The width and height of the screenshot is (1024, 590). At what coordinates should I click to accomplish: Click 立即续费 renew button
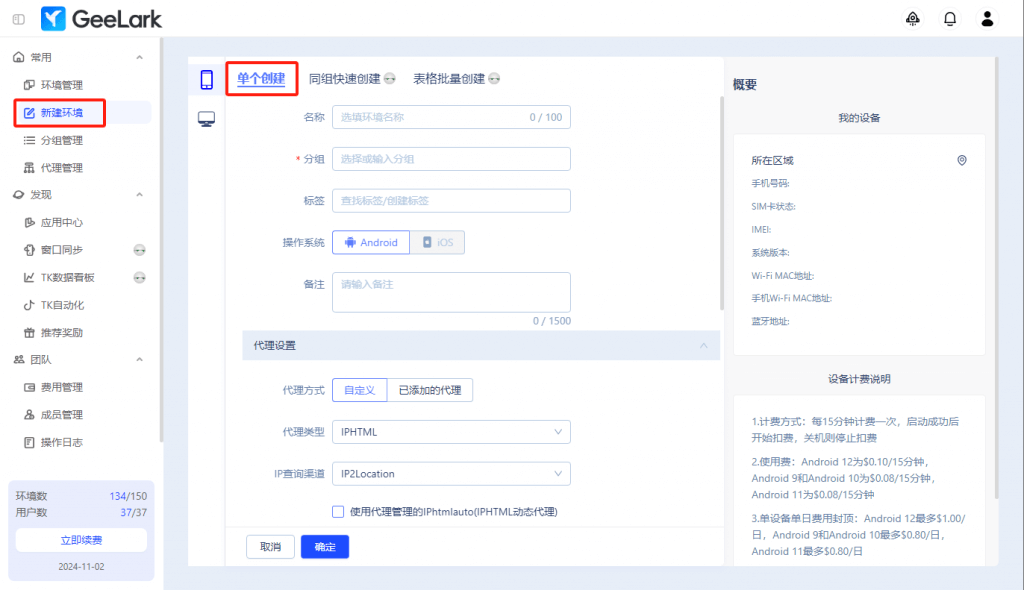coord(81,540)
